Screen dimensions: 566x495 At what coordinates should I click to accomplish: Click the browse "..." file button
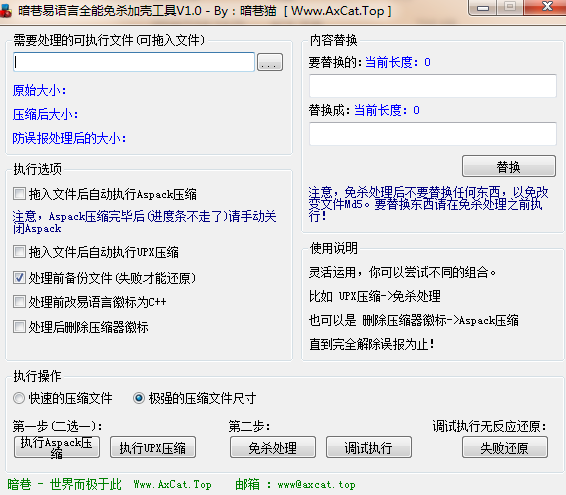click(x=270, y=62)
